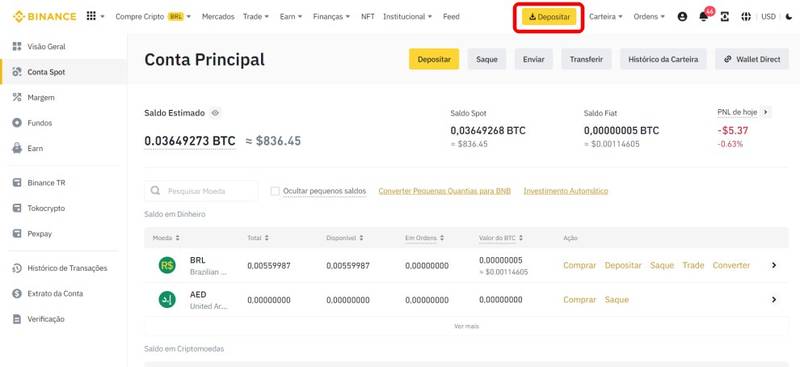Viewport: 800px width, 367px height.
Task: Click the Pexpay sidebar icon
Action: (17, 234)
